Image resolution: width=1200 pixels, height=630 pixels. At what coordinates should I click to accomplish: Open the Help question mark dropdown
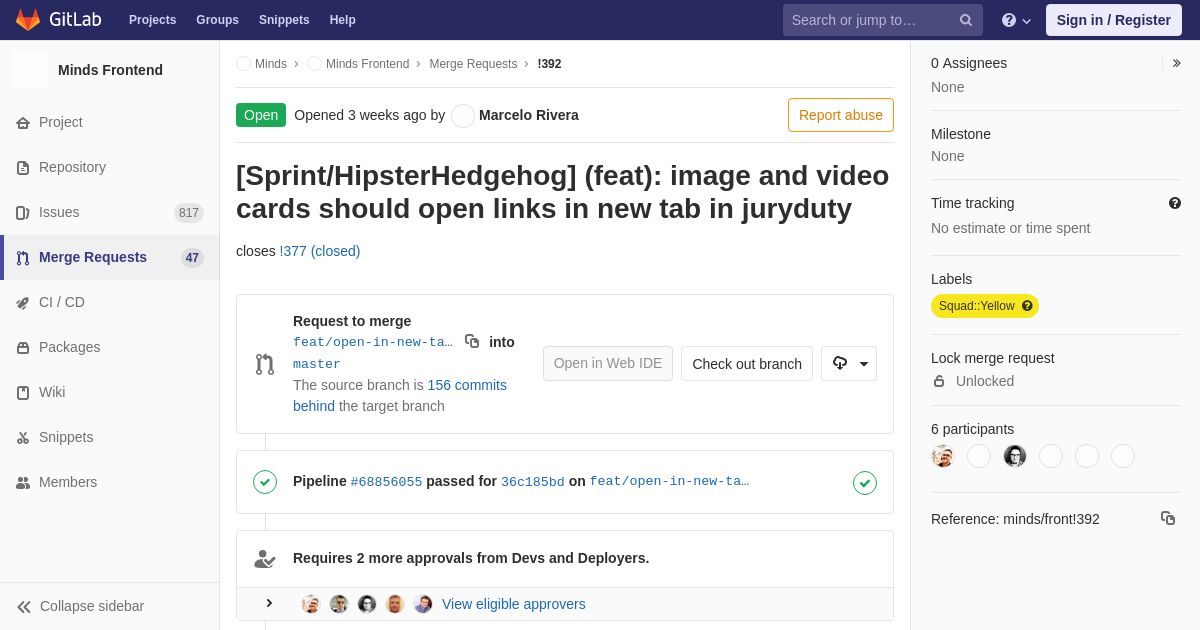tap(1016, 20)
